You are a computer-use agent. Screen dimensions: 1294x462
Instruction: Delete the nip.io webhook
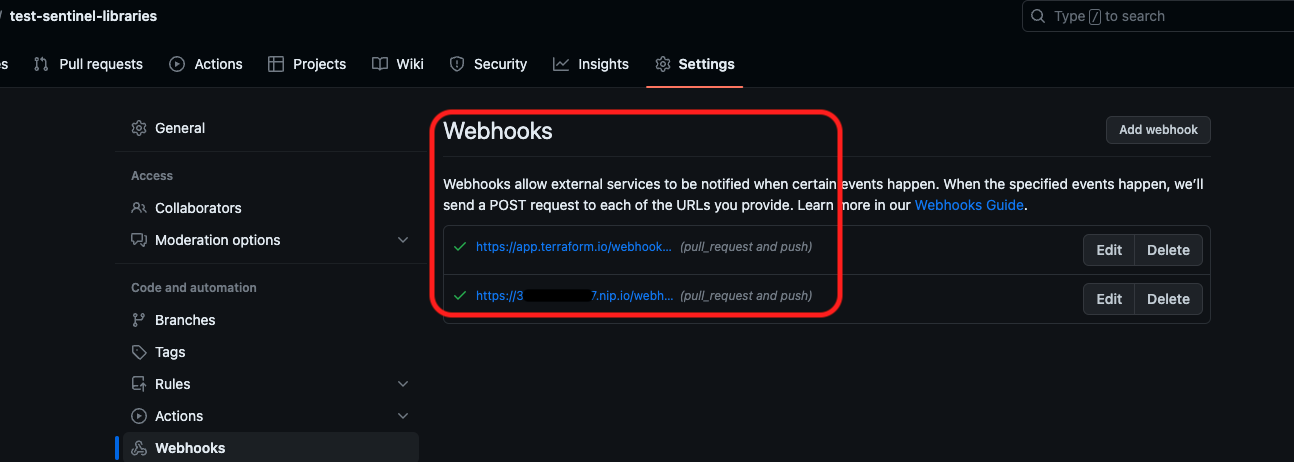coord(1168,299)
